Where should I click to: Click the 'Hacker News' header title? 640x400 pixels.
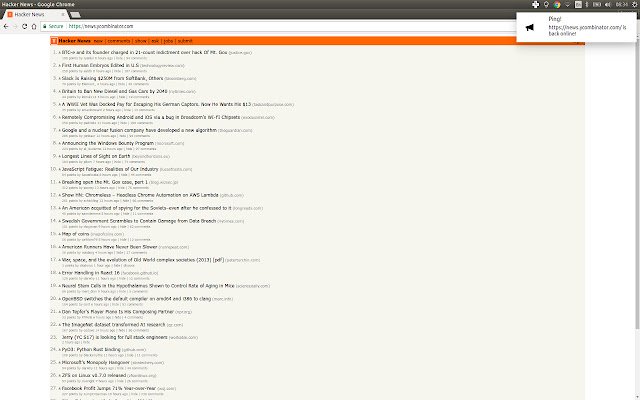click(x=74, y=41)
